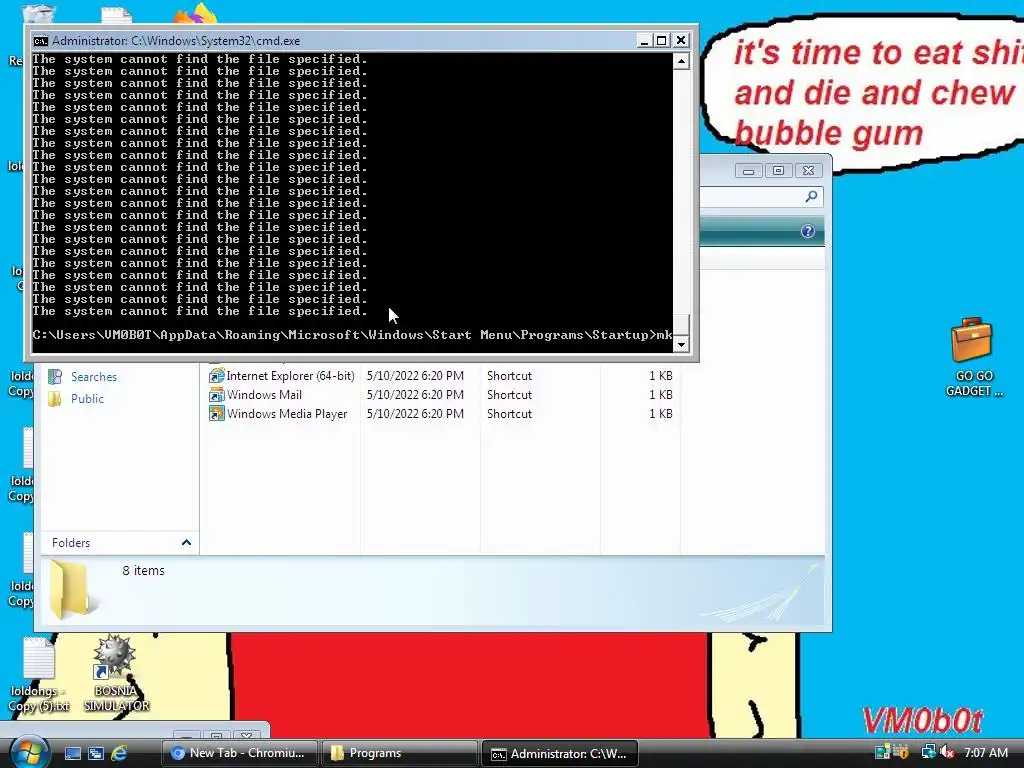Launch Internet Explorer from quick launch
The image size is (1024, 768).
click(119, 753)
